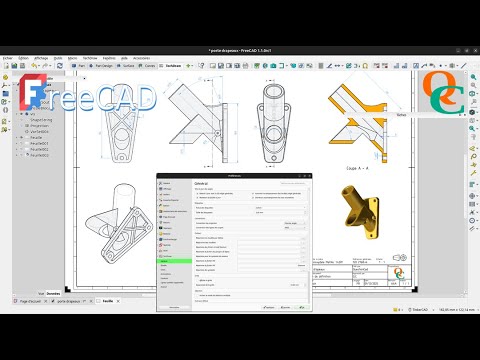Open the undo history dropdown arrow

point(39,66)
